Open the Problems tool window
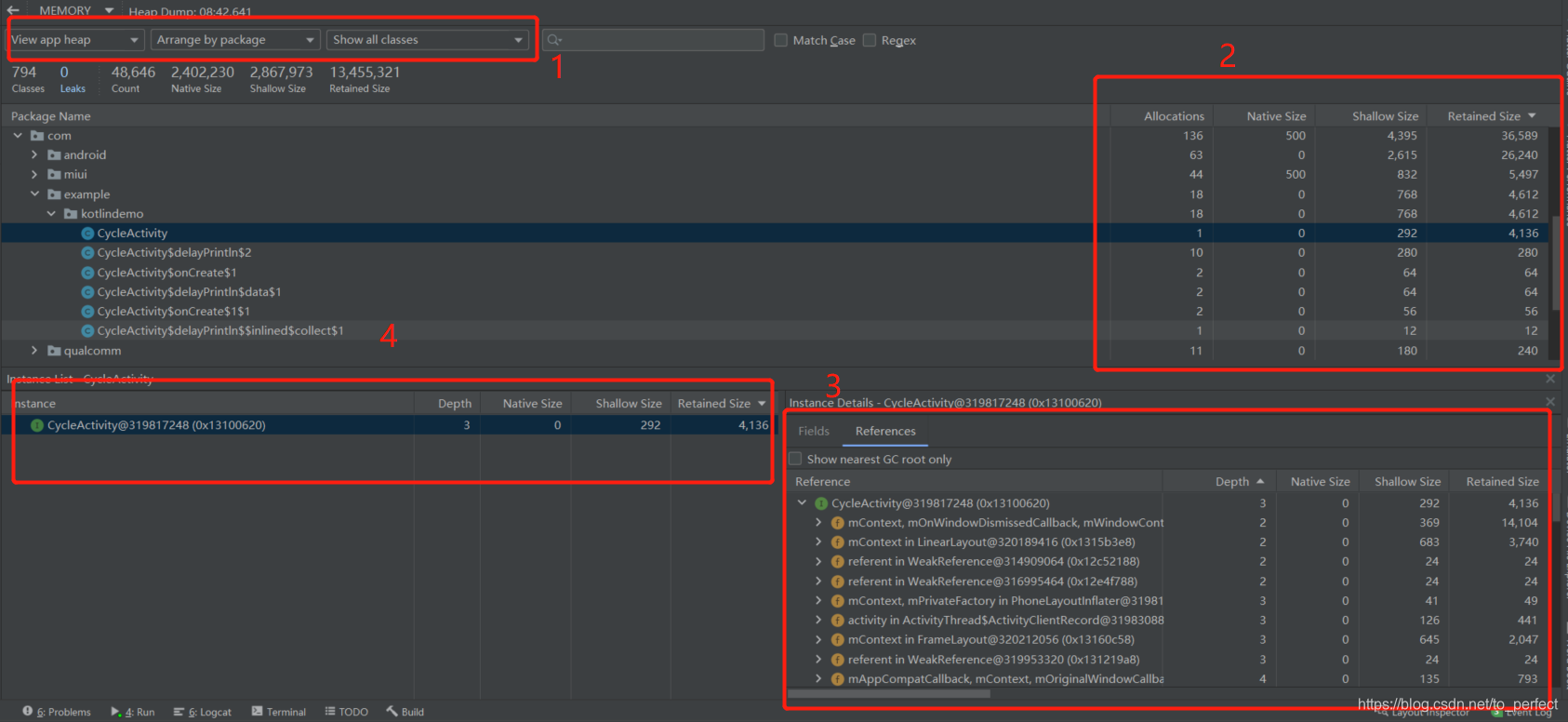The height and width of the screenshot is (722, 1568). pyautogui.click(x=57, y=712)
